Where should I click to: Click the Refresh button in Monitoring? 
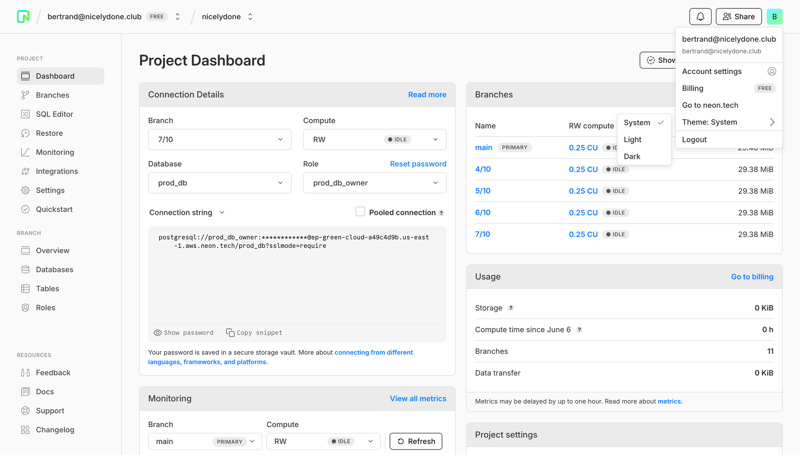coord(416,441)
